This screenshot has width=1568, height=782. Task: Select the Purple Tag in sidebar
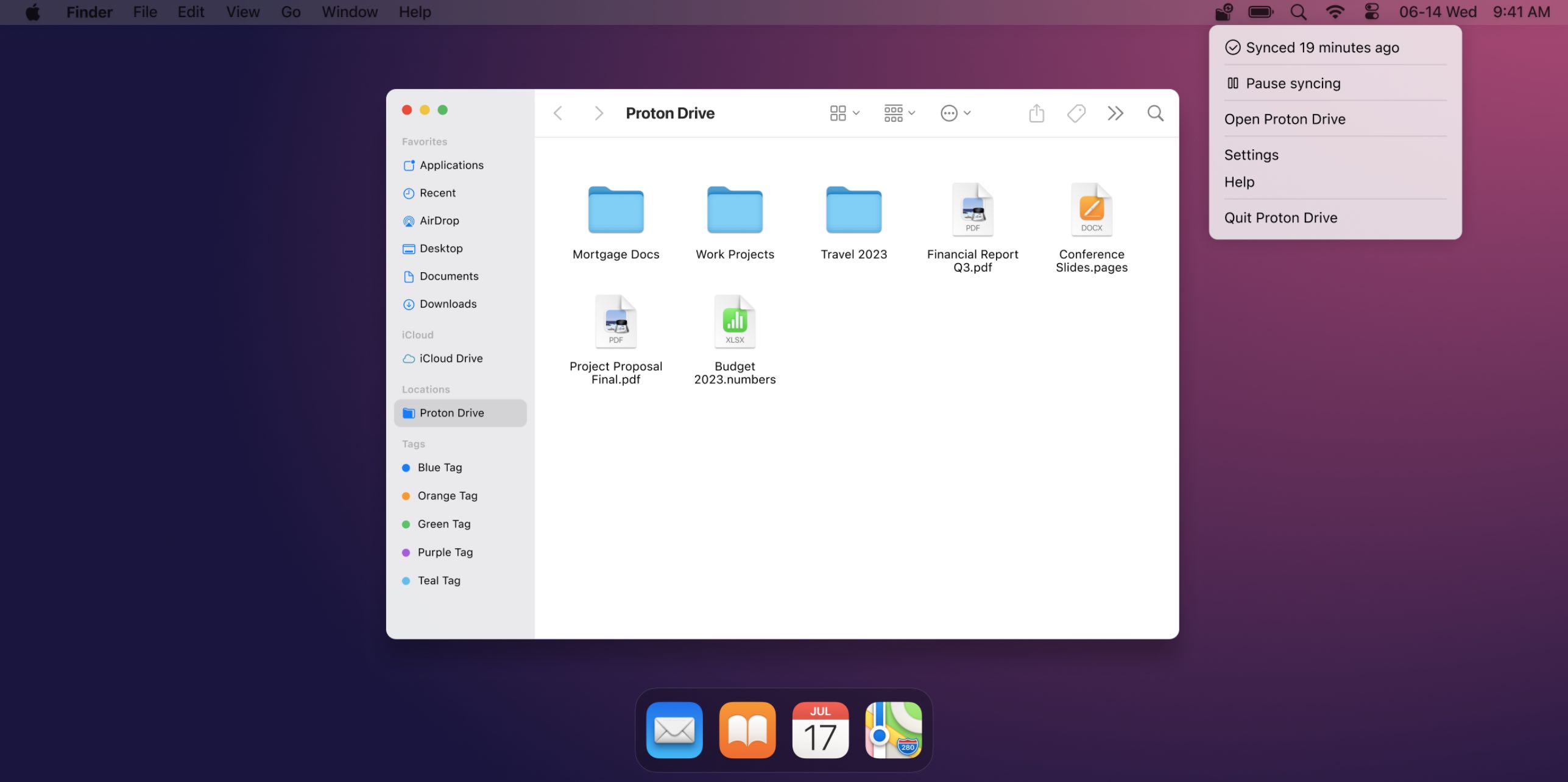pos(445,552)
